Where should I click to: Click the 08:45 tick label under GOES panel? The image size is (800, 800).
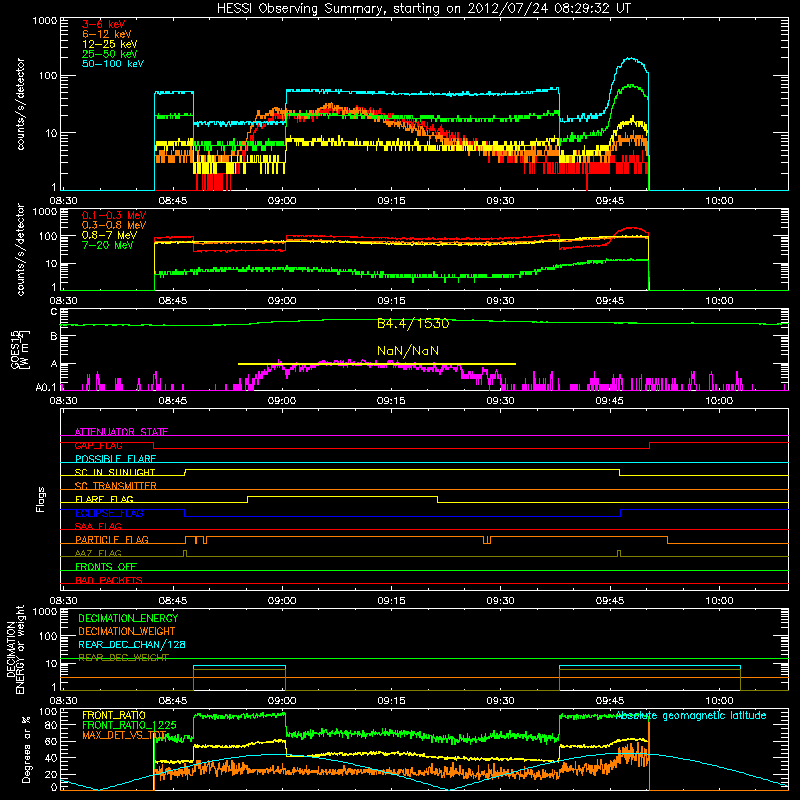click(x=172, y=401)
